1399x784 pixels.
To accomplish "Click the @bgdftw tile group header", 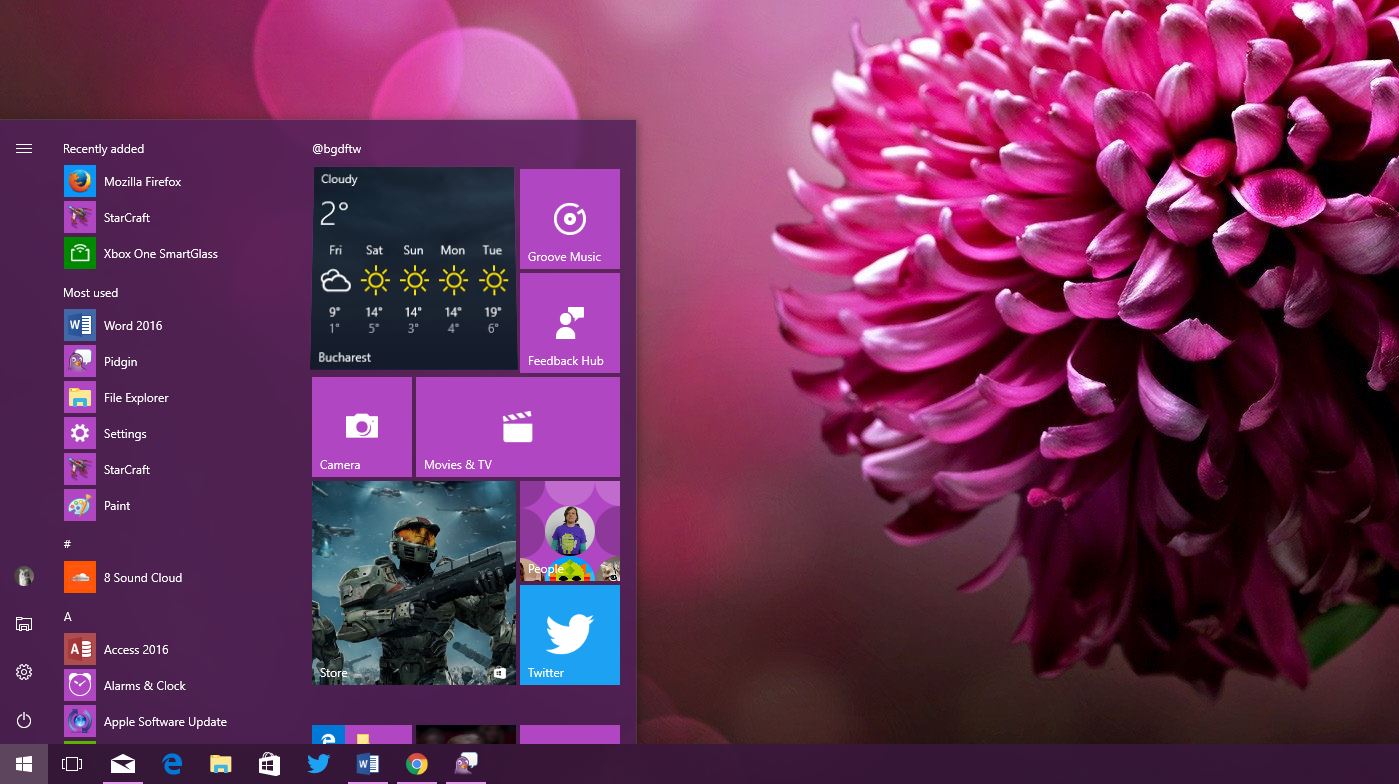I will [337, 149].
